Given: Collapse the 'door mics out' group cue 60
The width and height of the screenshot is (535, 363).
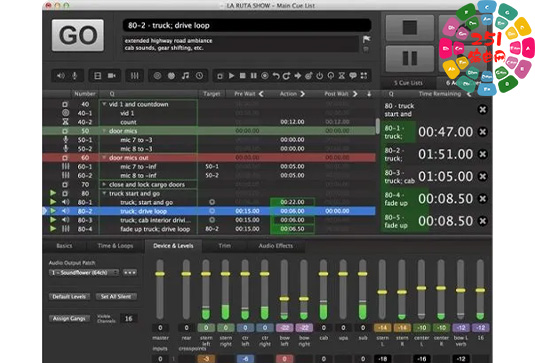Looking at the screenshot, I should point(104,158).
